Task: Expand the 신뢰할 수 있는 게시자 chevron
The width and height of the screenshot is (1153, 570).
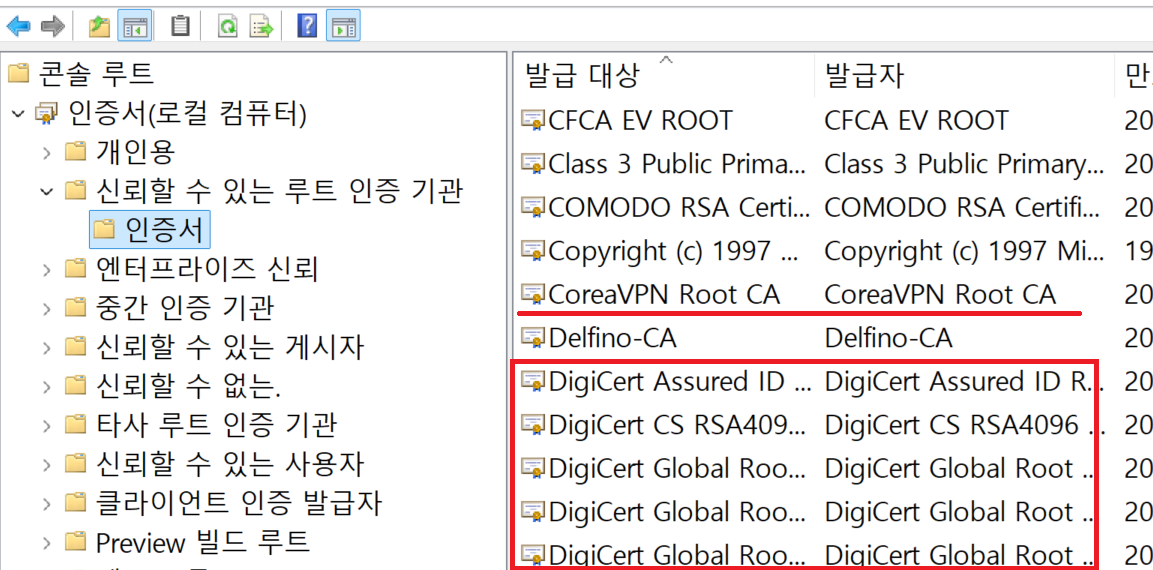Action: 47,348
